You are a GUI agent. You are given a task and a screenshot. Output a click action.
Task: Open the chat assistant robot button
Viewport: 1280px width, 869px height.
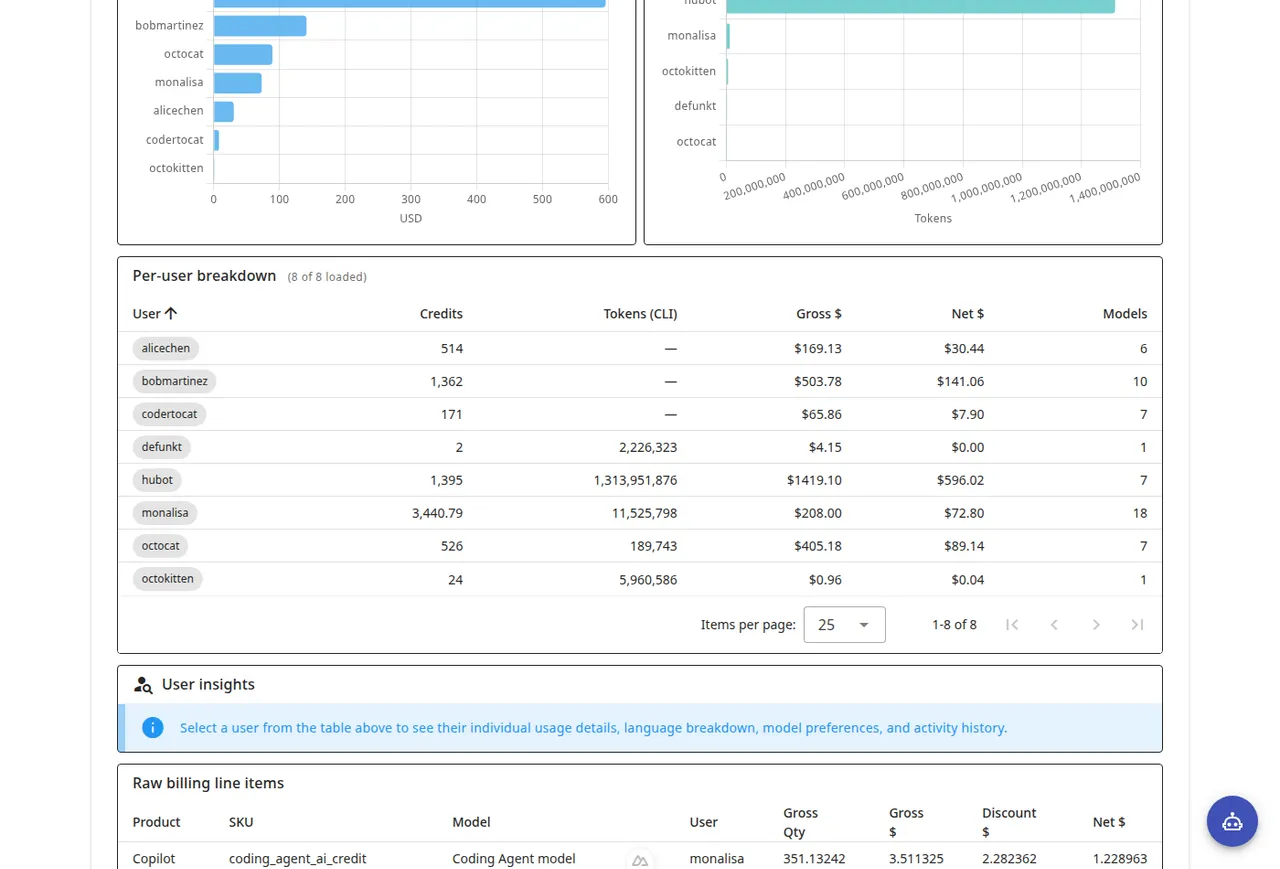coord(1232,821)
